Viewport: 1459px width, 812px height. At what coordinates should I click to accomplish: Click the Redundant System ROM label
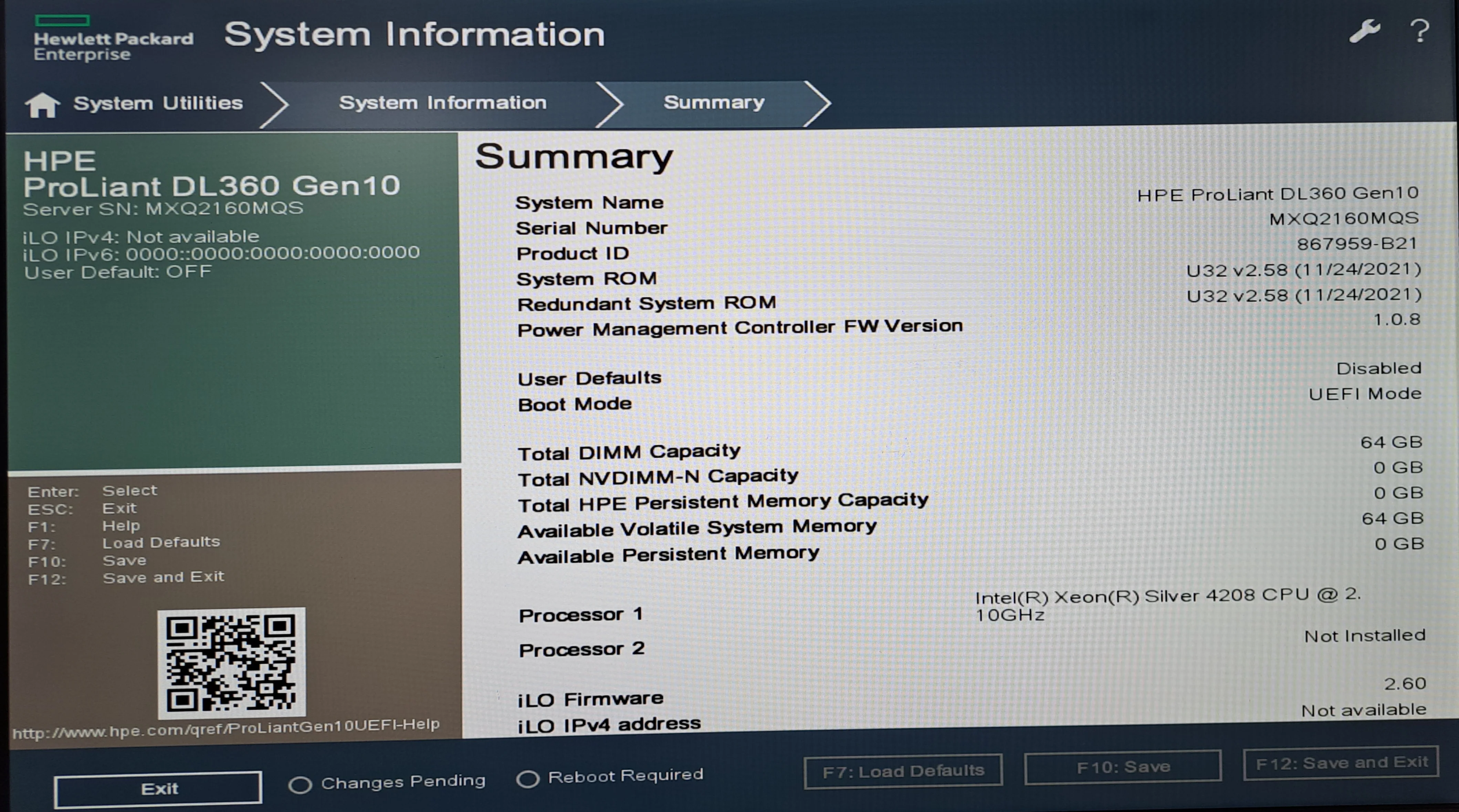[646, 303]
